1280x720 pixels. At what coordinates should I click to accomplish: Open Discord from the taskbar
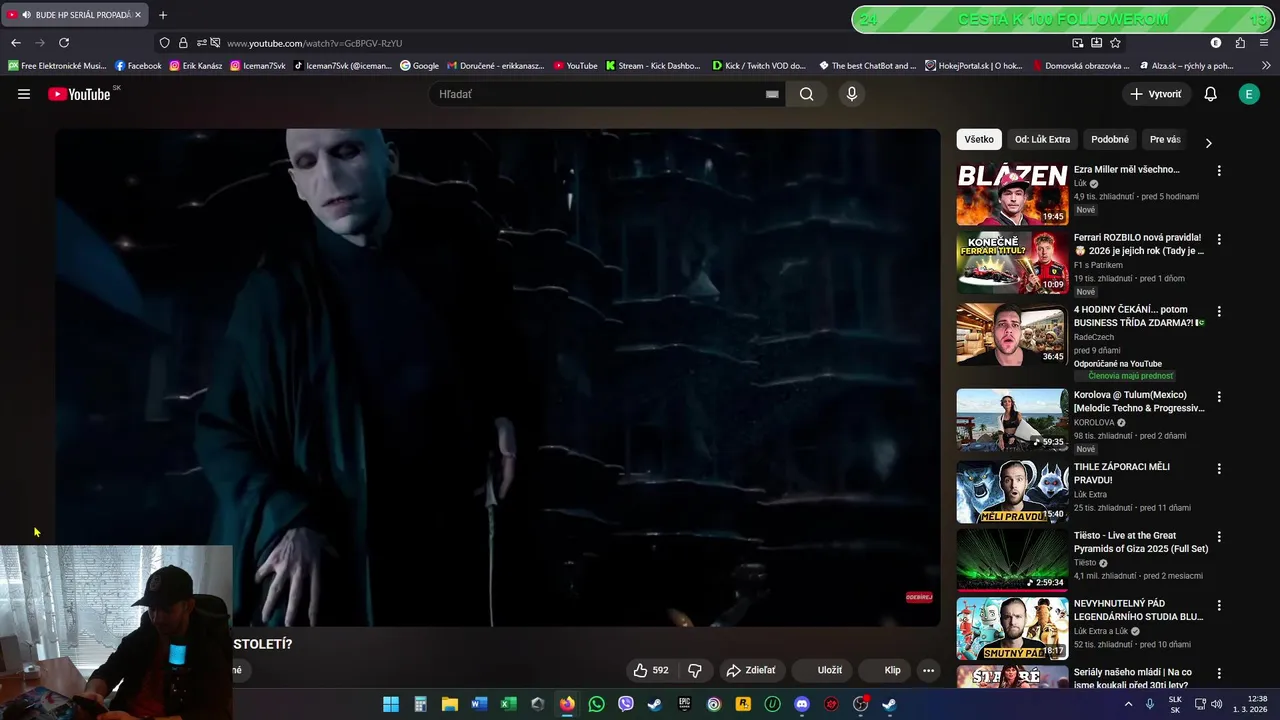(x=801, y=704)
